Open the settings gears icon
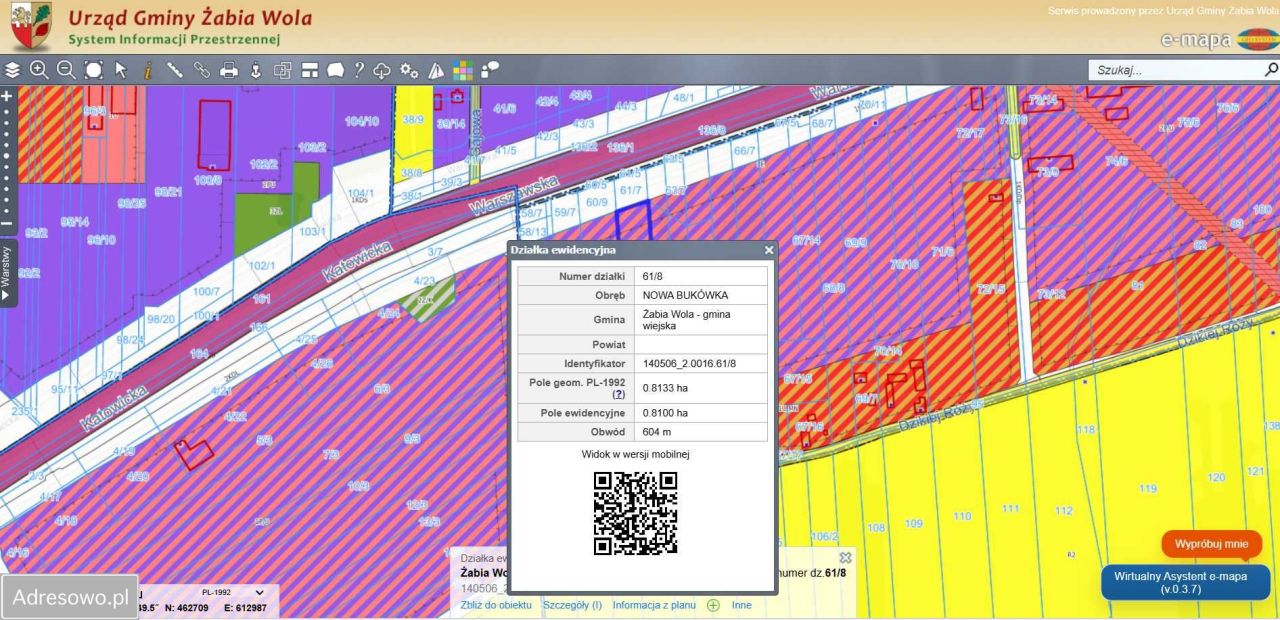Screen dimensions: 1280x620 [x=409, y=70]
